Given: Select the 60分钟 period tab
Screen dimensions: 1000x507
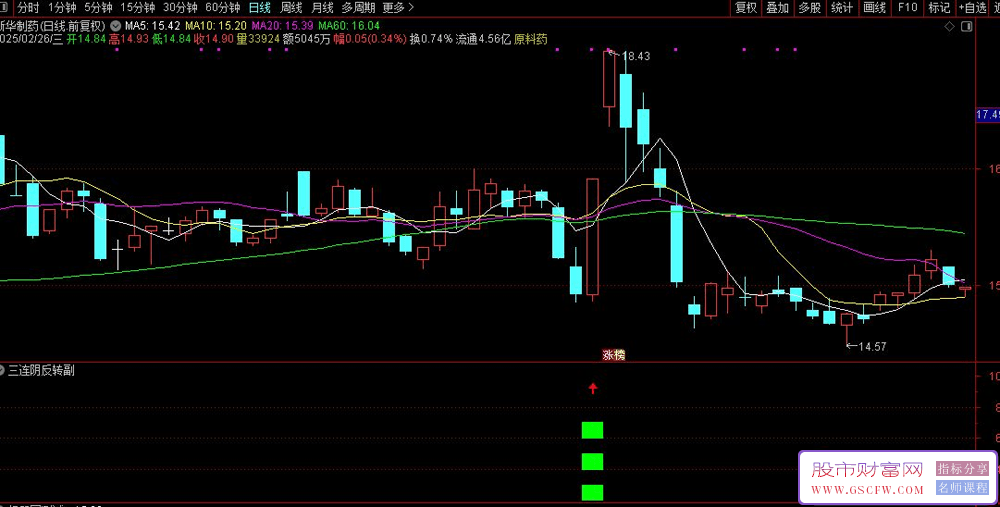Looking at the screenshot, I should coord(223,8).
